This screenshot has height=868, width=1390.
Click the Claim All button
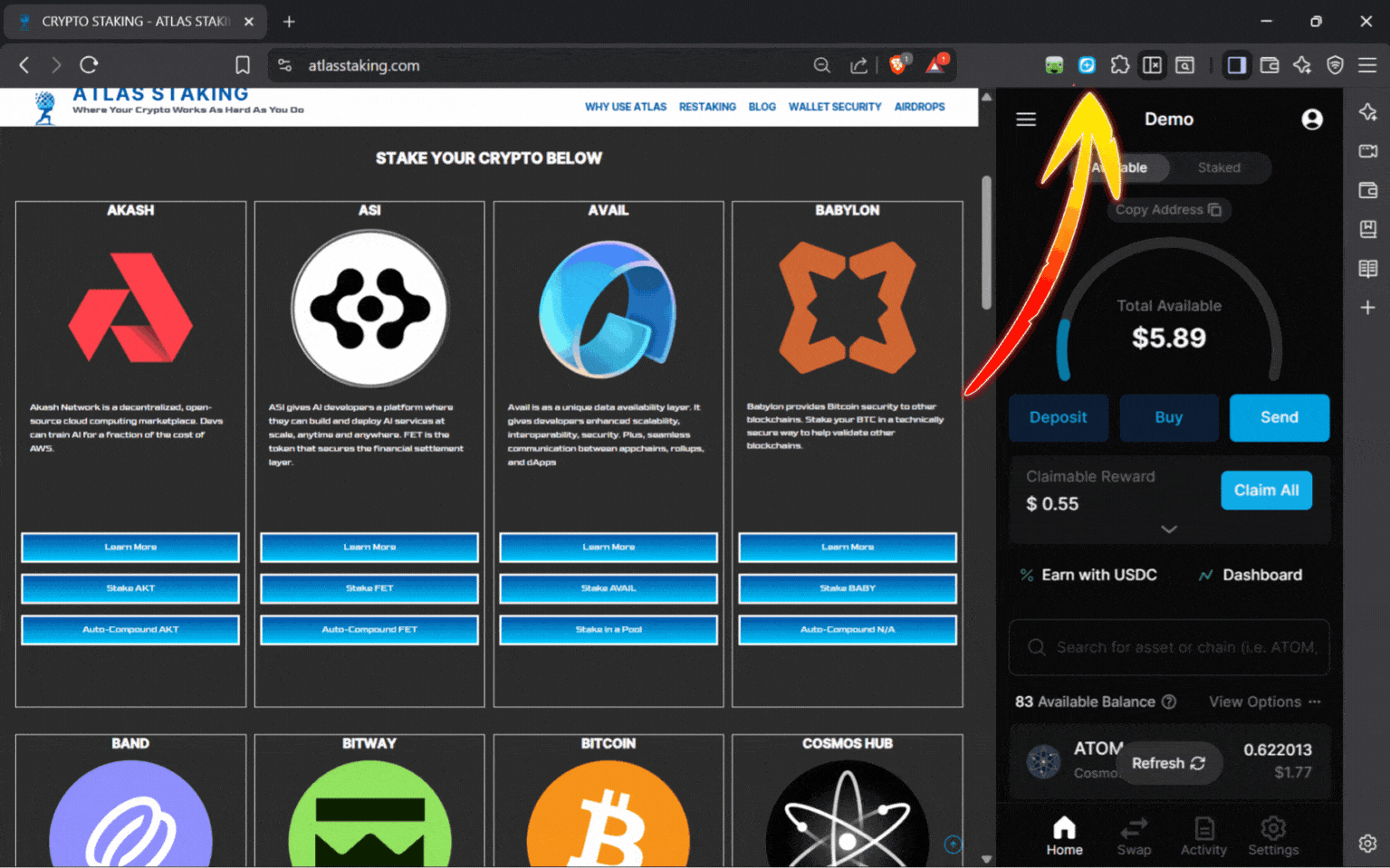1266,490
